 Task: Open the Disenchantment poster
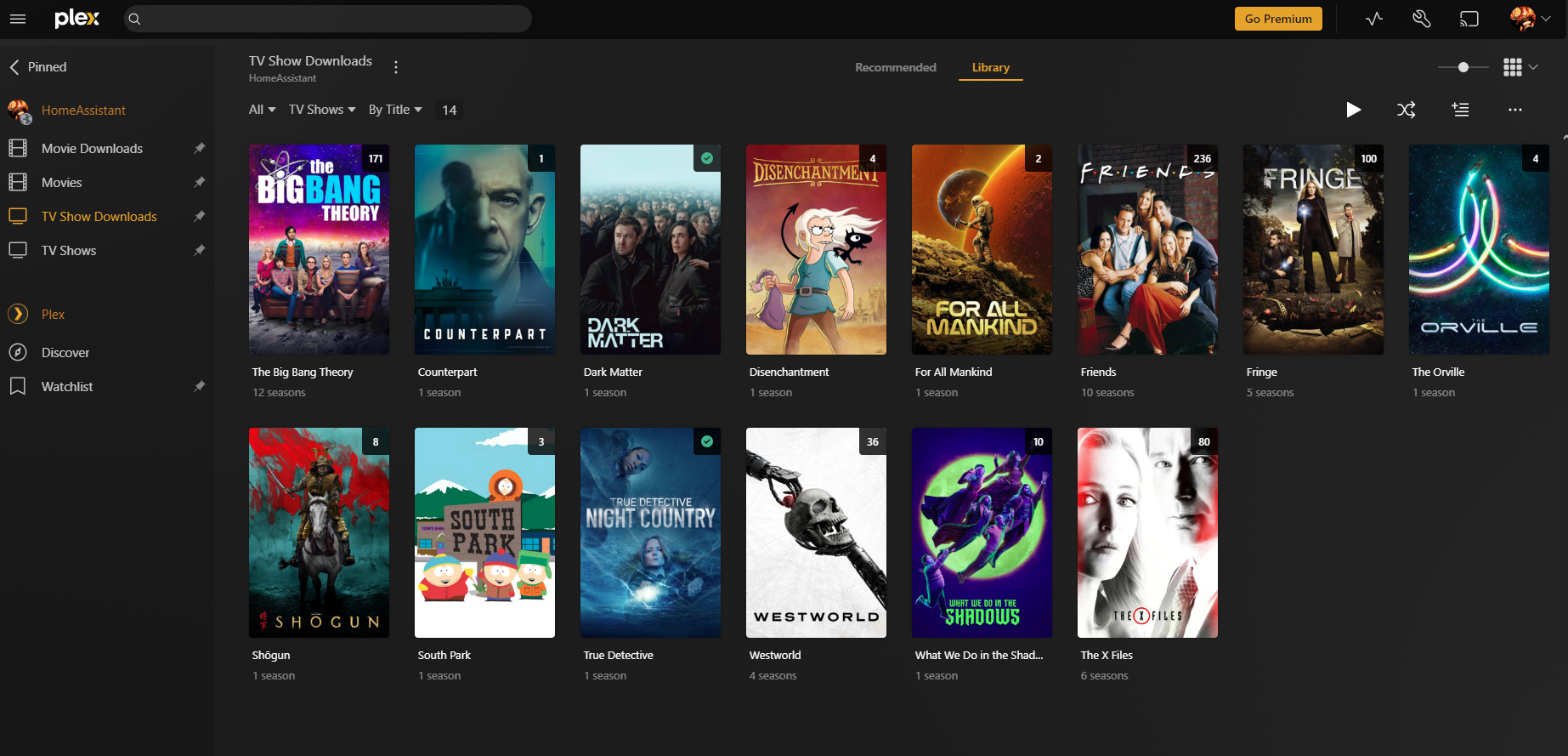point(816,249)
